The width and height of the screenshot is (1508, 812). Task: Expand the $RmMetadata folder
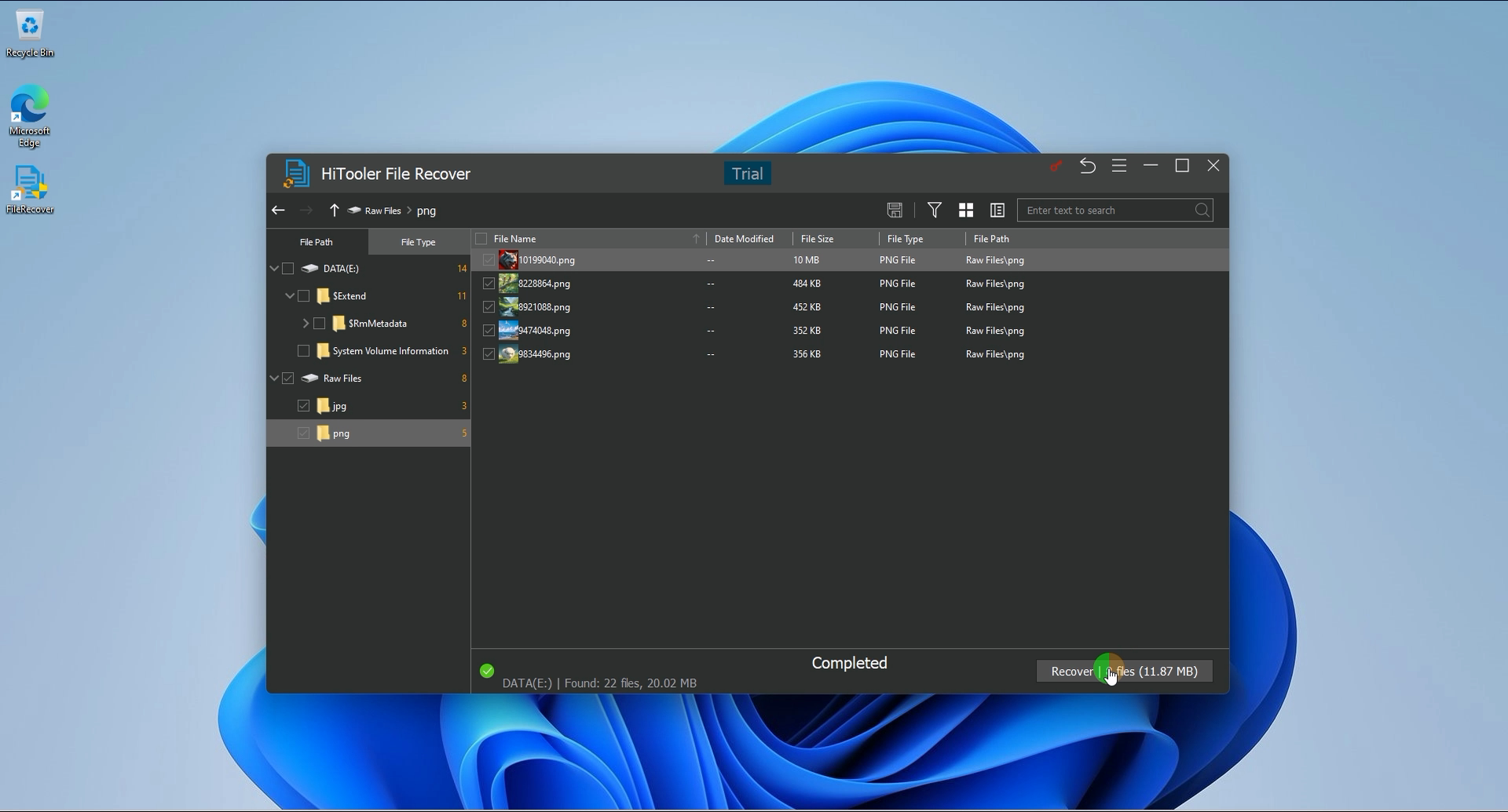306,323
